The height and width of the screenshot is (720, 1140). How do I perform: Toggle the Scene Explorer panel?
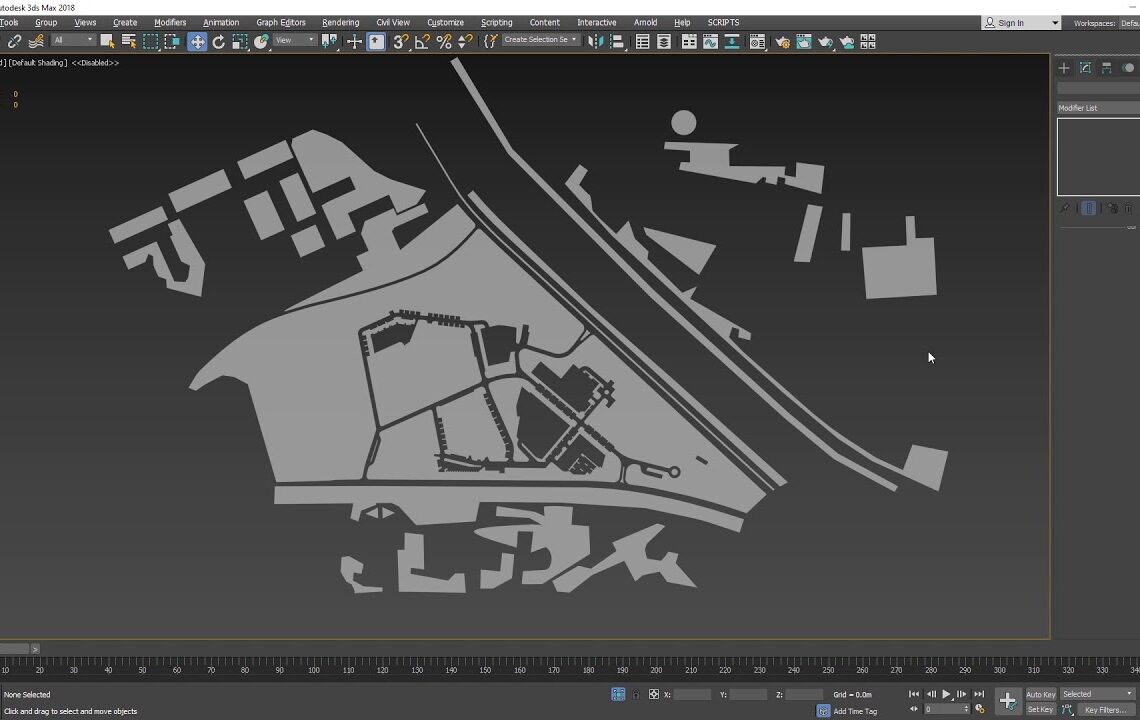point(642,41)
